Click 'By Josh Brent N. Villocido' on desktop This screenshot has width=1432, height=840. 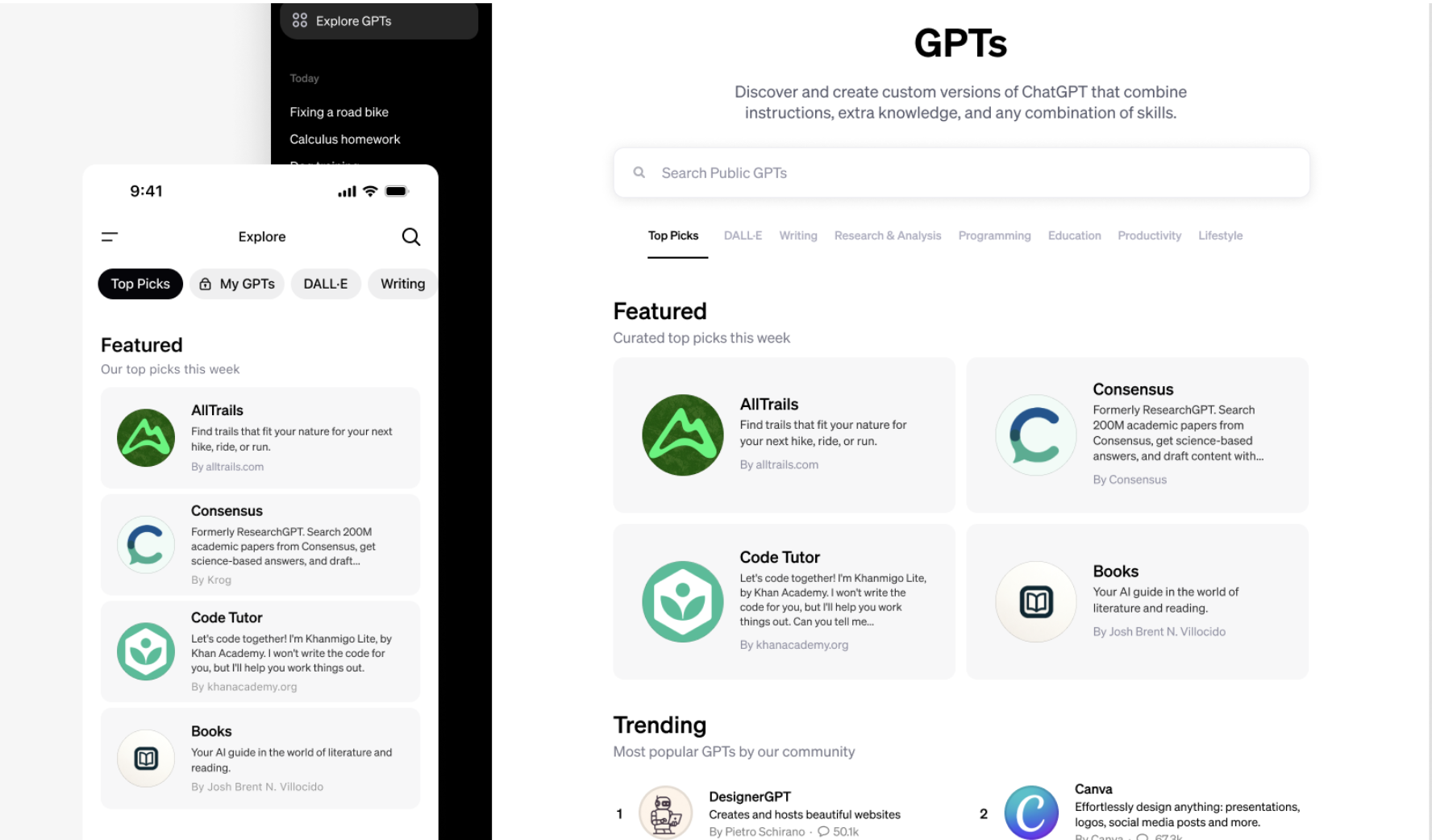[1159, 632]
